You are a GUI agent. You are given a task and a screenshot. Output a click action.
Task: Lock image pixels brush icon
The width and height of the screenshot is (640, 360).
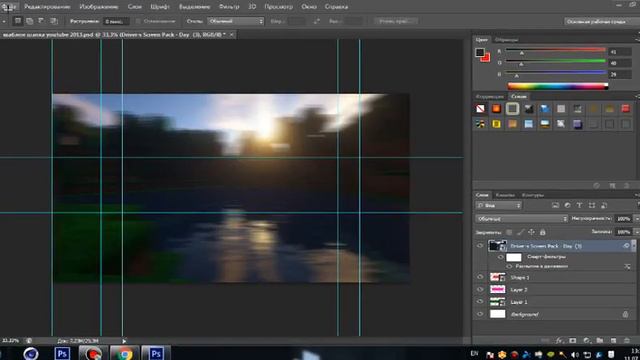[x=520, y=232]
